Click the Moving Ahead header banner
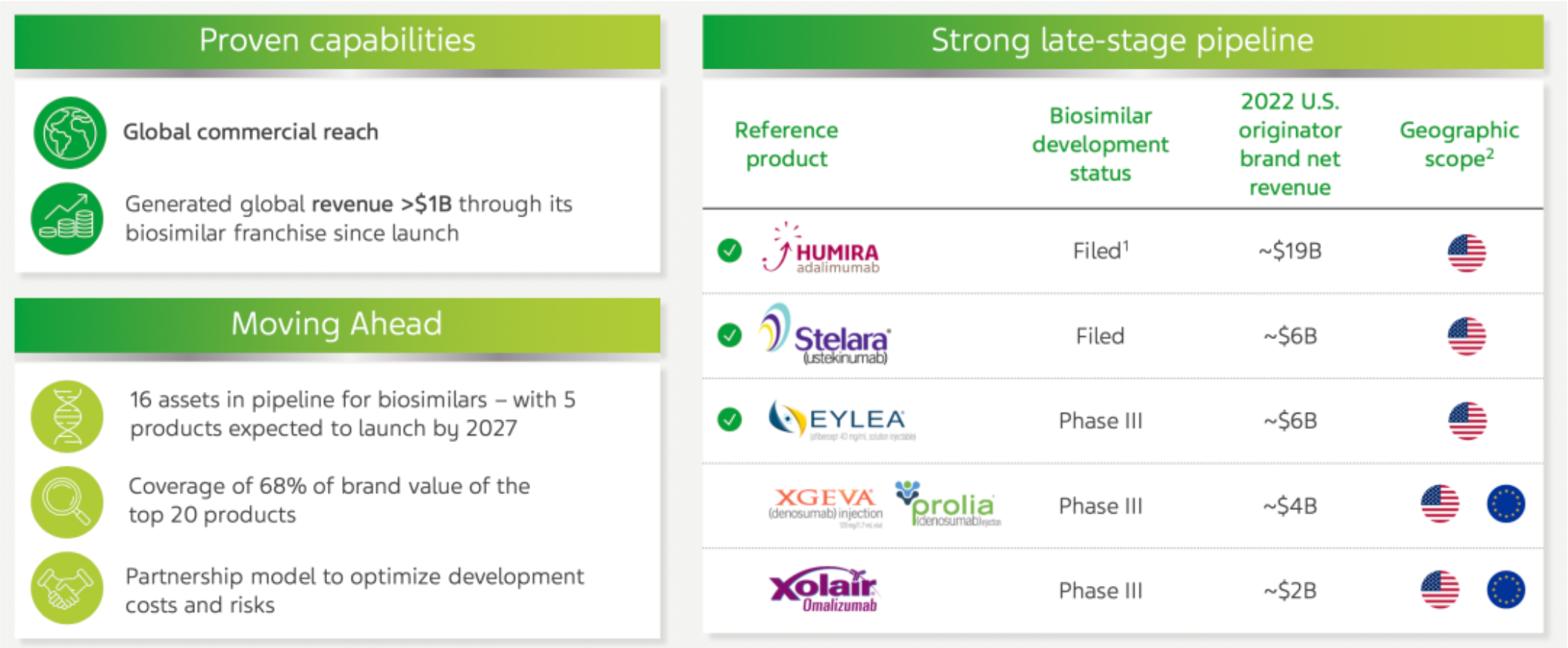This screenshot has height=648, width=1568. [x=337, y=325]
